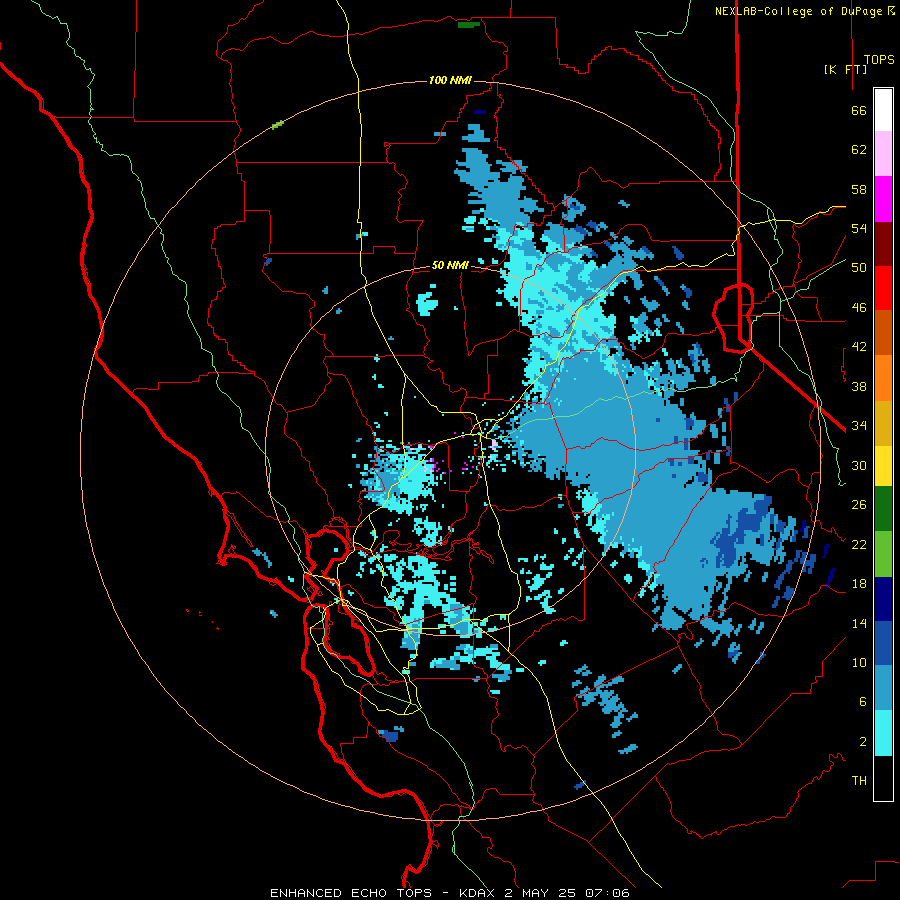Click the light green legend swatch
The image size is (900, 900).
pyautogui.click(x=883, y=554)
